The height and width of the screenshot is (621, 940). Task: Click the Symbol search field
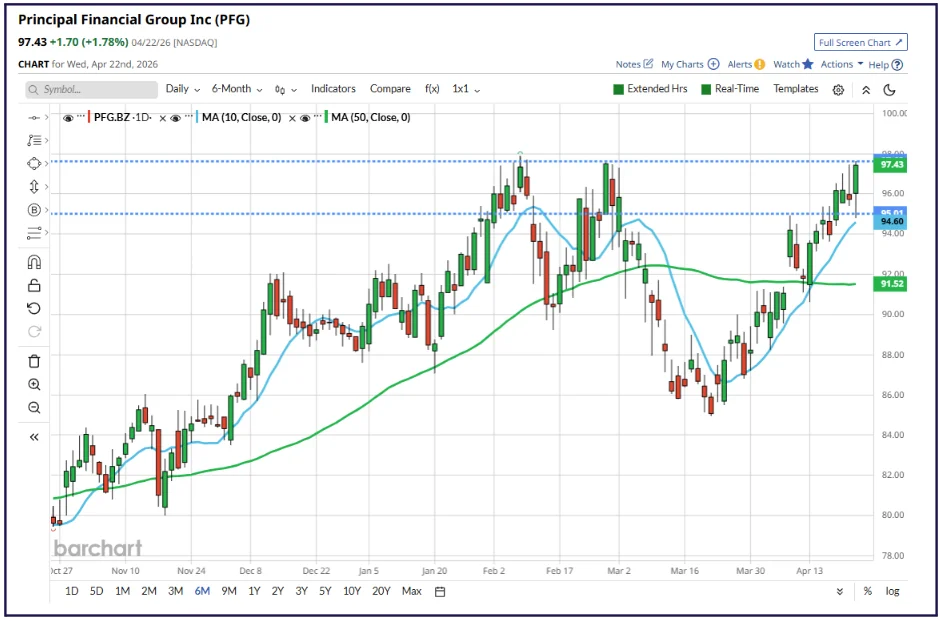pyautogui.click(x=91, y=89)
